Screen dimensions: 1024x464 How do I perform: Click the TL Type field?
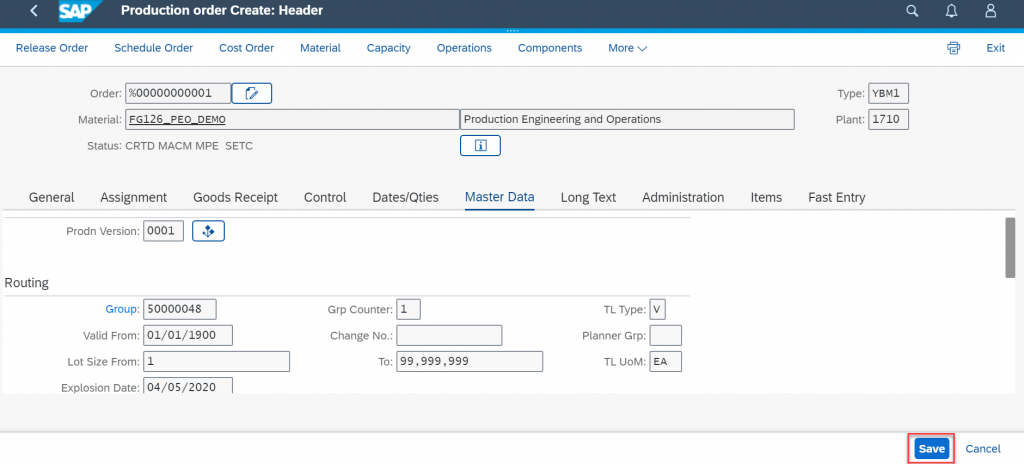tap(658, 309)
